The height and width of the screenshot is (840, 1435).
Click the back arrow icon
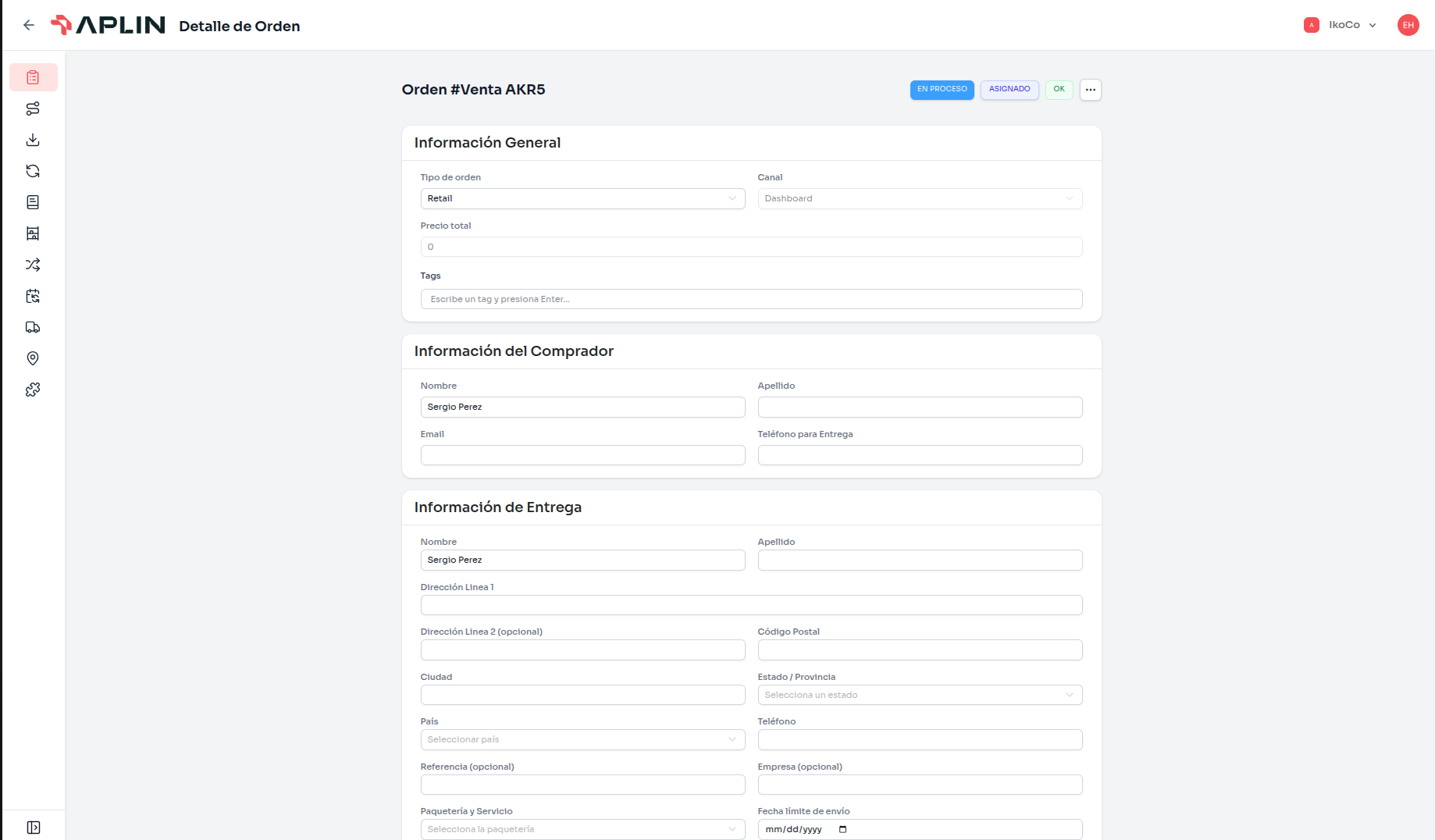pos(29,25)
